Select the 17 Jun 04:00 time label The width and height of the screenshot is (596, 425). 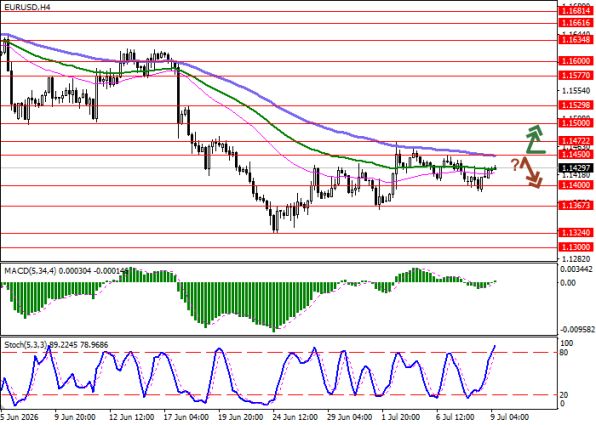click(x=187, y=417)
